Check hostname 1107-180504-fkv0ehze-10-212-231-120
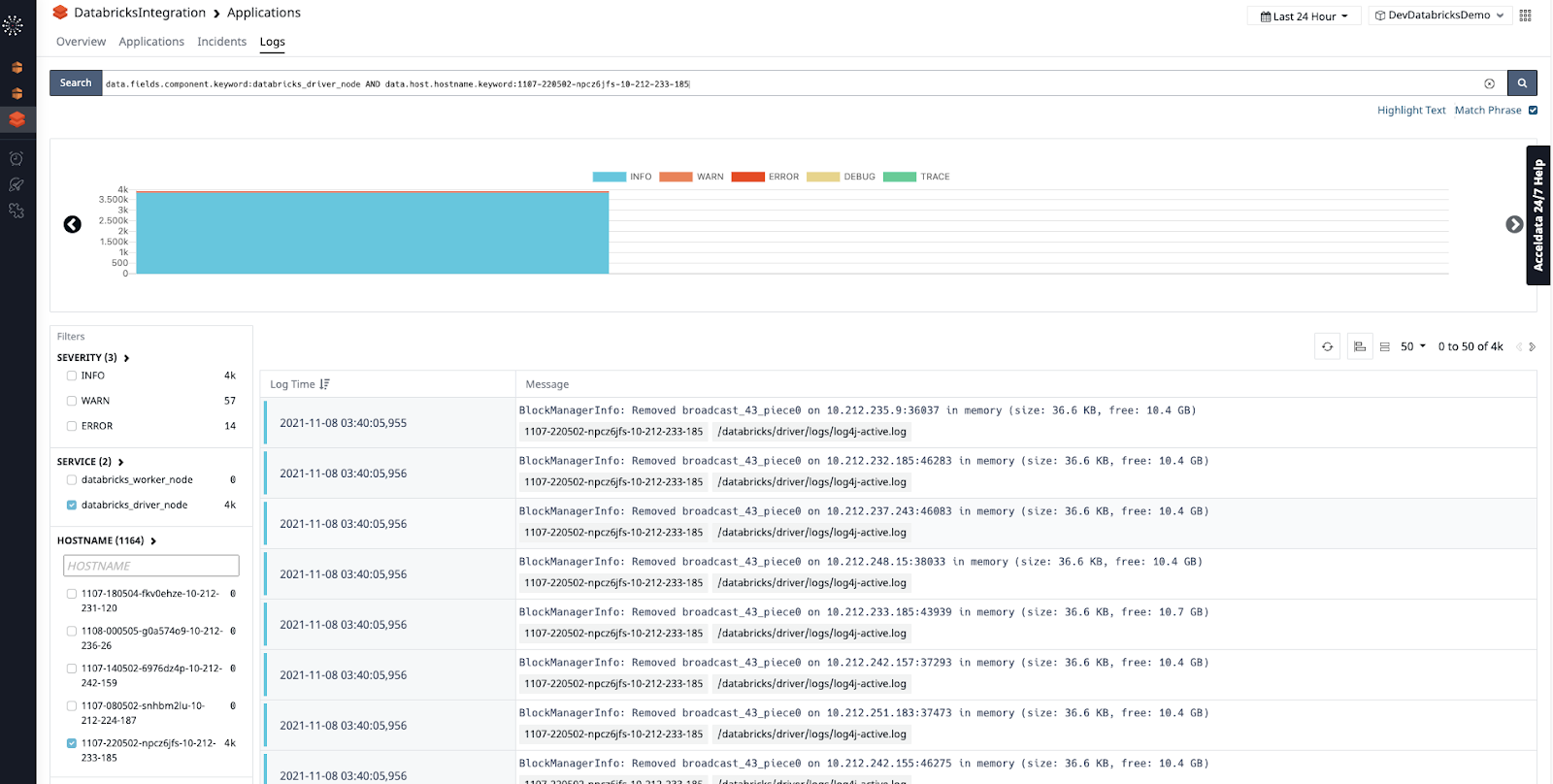This screenshot has width=1553, height=784. (x=72, y=594)
